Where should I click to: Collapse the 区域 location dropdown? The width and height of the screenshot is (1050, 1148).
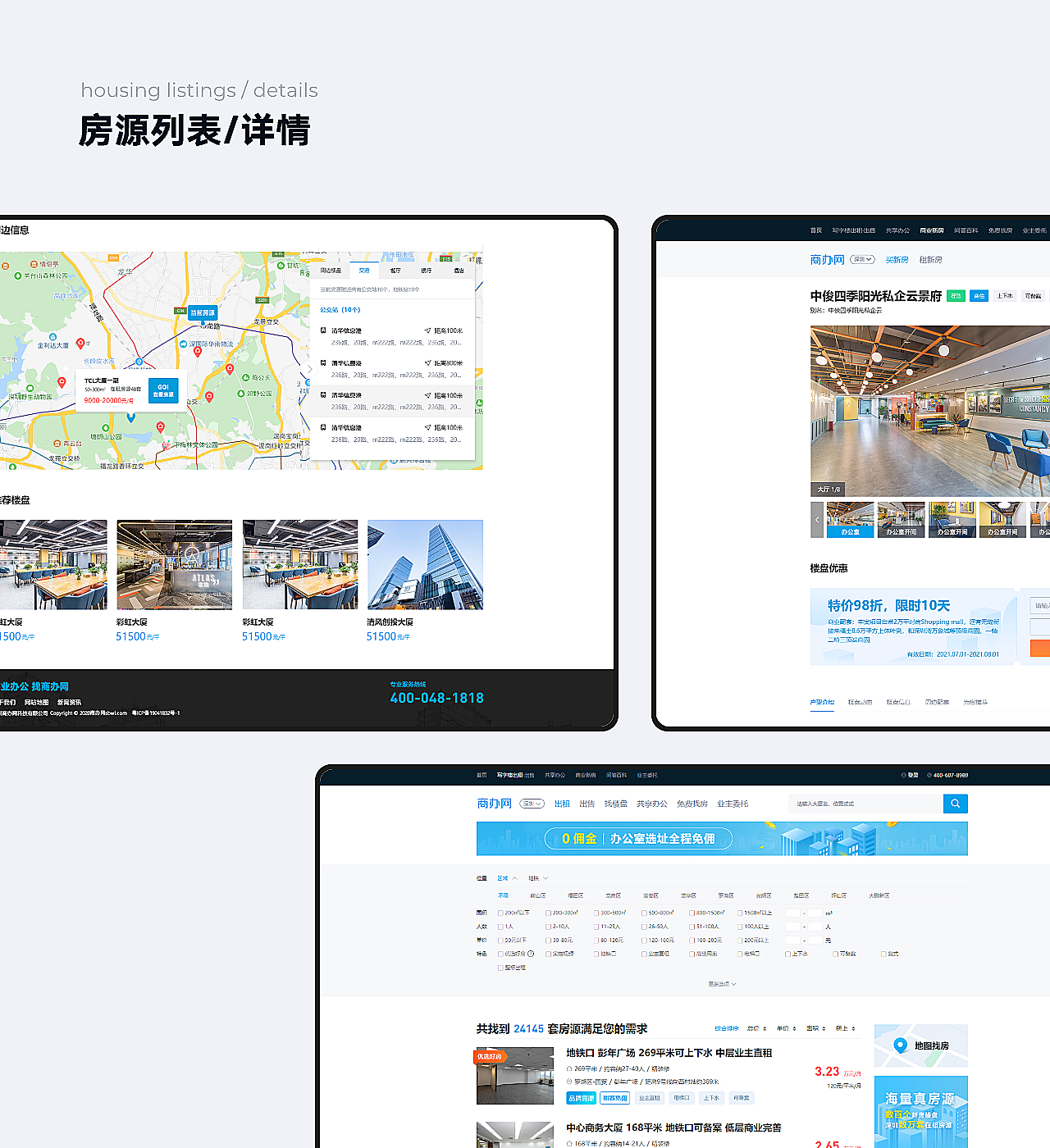tap(507, 878)
